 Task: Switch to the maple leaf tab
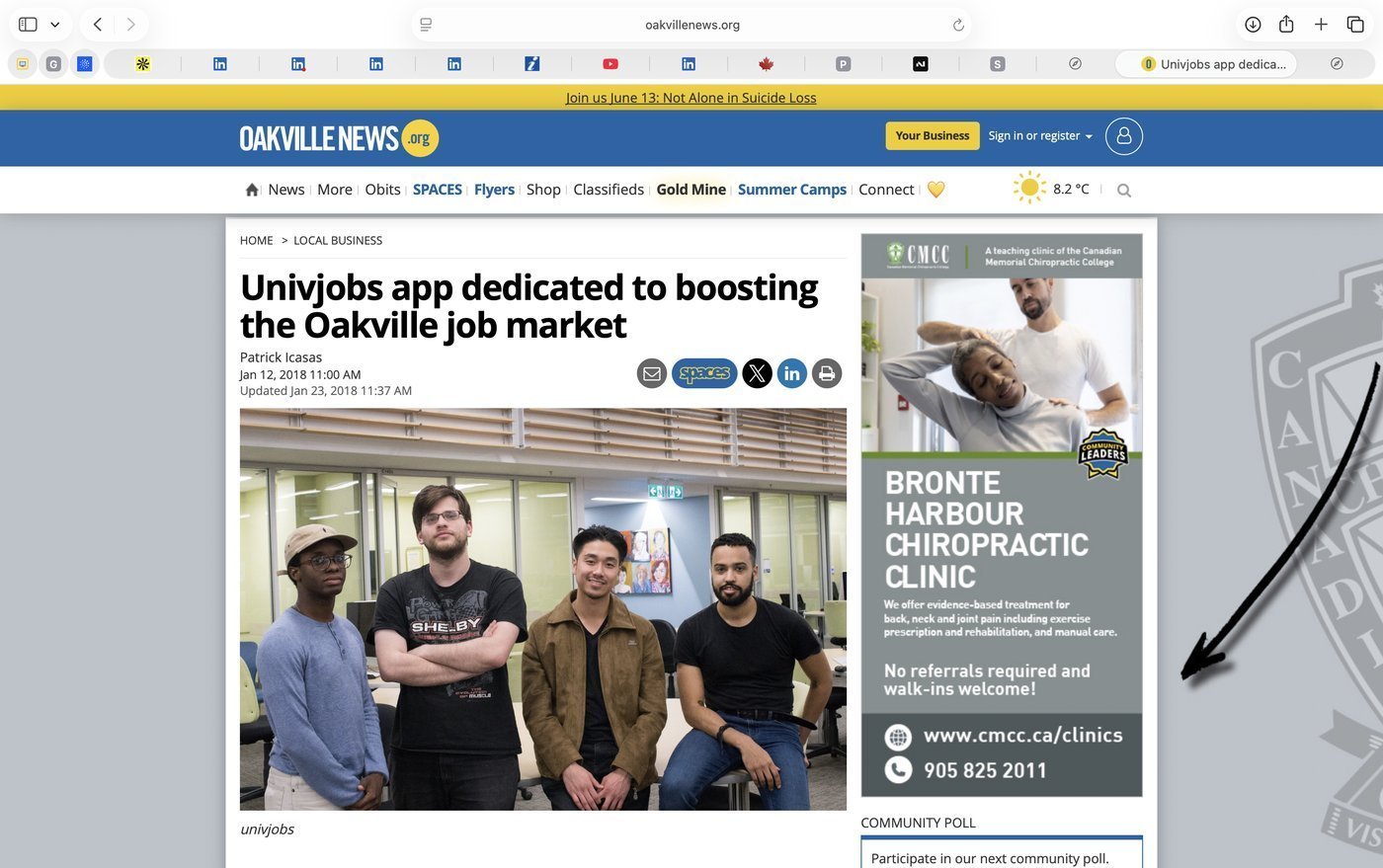click(766, 64)
